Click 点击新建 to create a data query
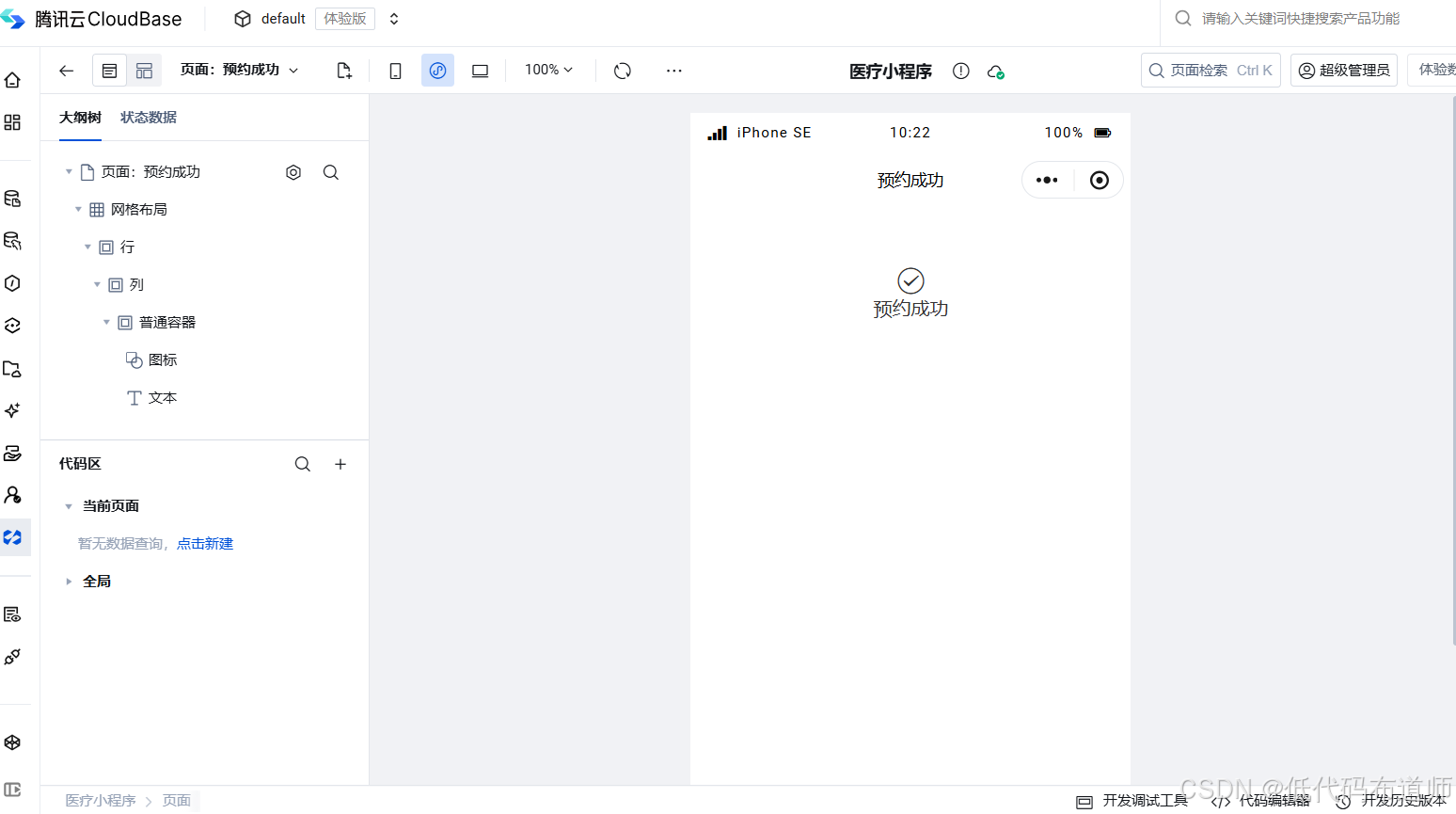 point(205,543)
